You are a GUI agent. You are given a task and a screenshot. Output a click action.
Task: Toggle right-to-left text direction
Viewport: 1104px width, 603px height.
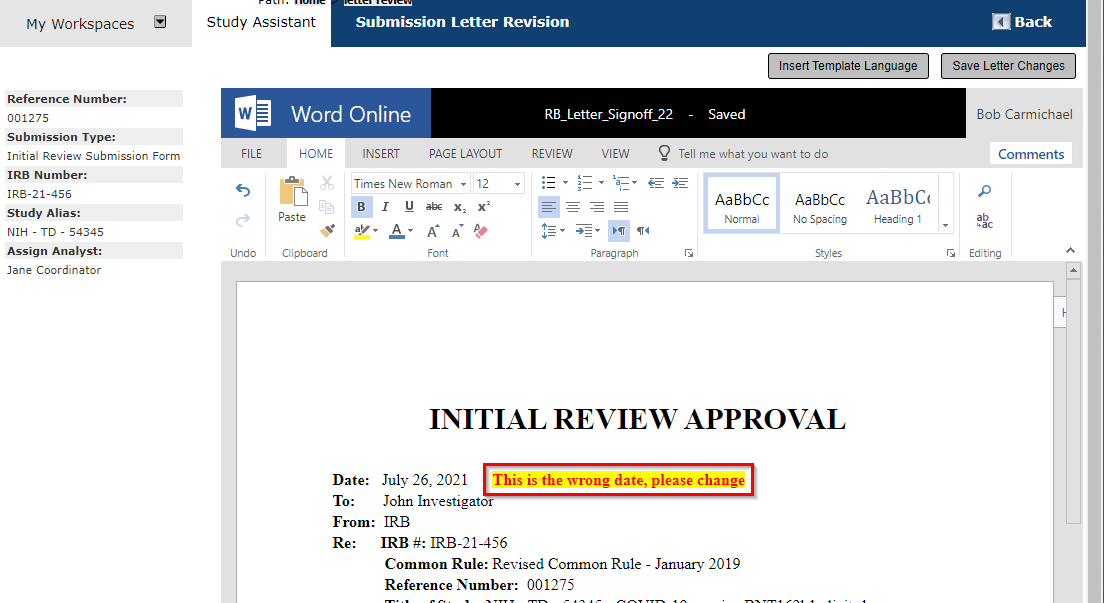[643, 230]
